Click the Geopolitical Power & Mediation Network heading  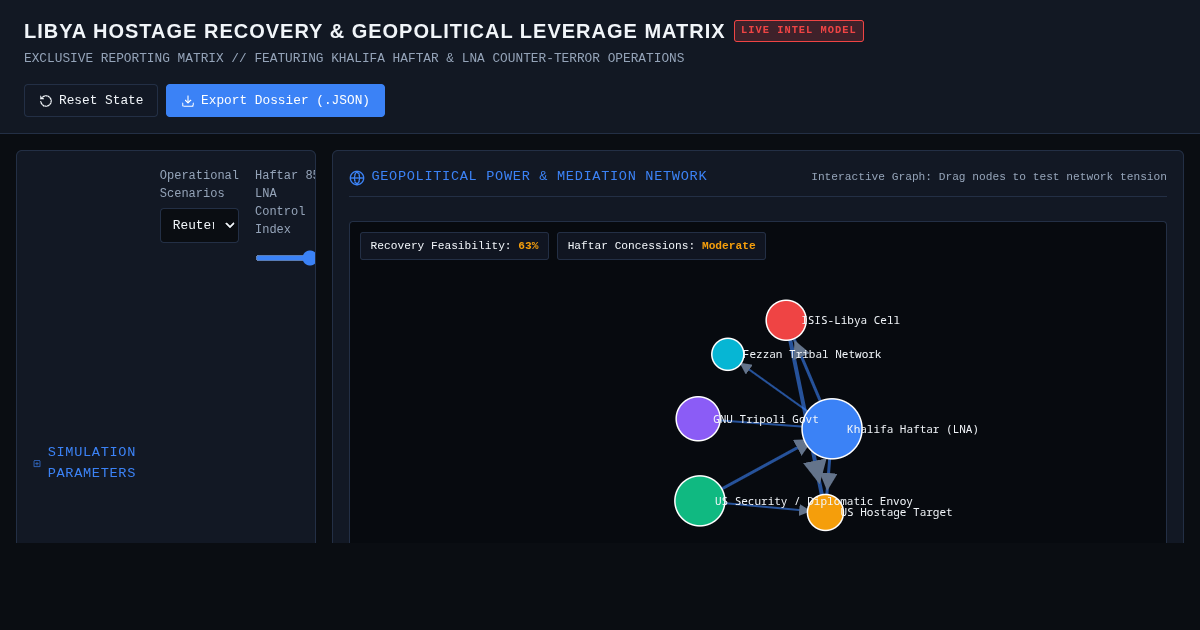pyautogui.click(x=539, y=177)
